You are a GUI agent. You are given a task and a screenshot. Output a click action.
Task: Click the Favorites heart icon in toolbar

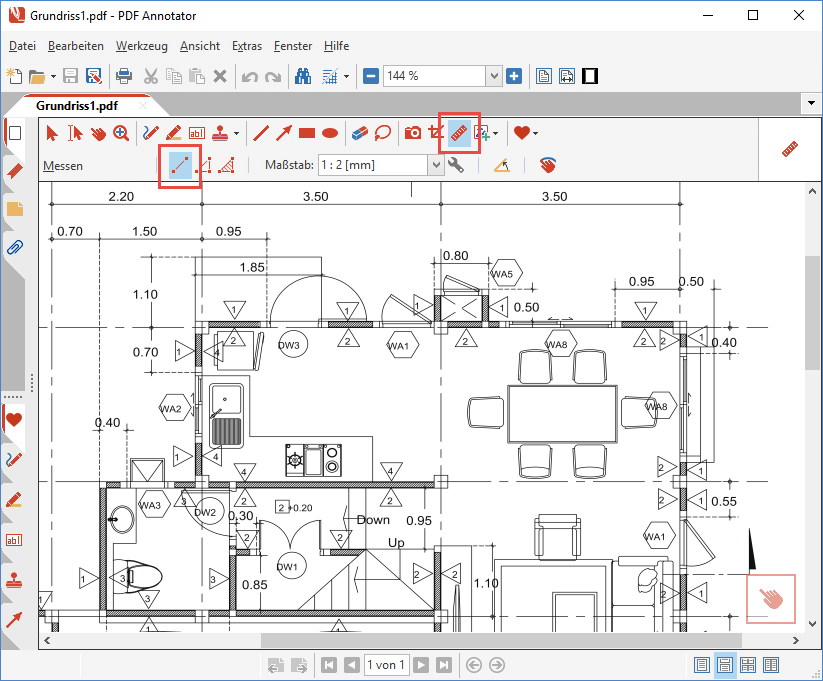point(522,133)
